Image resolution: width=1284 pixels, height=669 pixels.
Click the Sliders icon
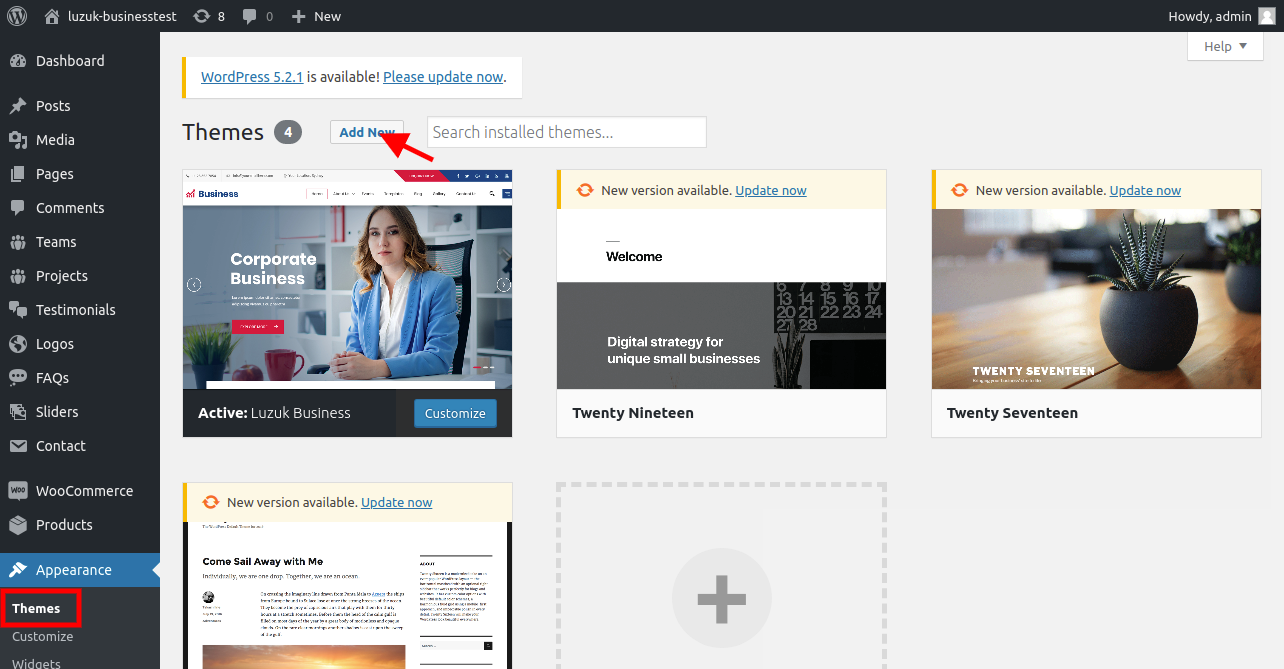(18, 412)
